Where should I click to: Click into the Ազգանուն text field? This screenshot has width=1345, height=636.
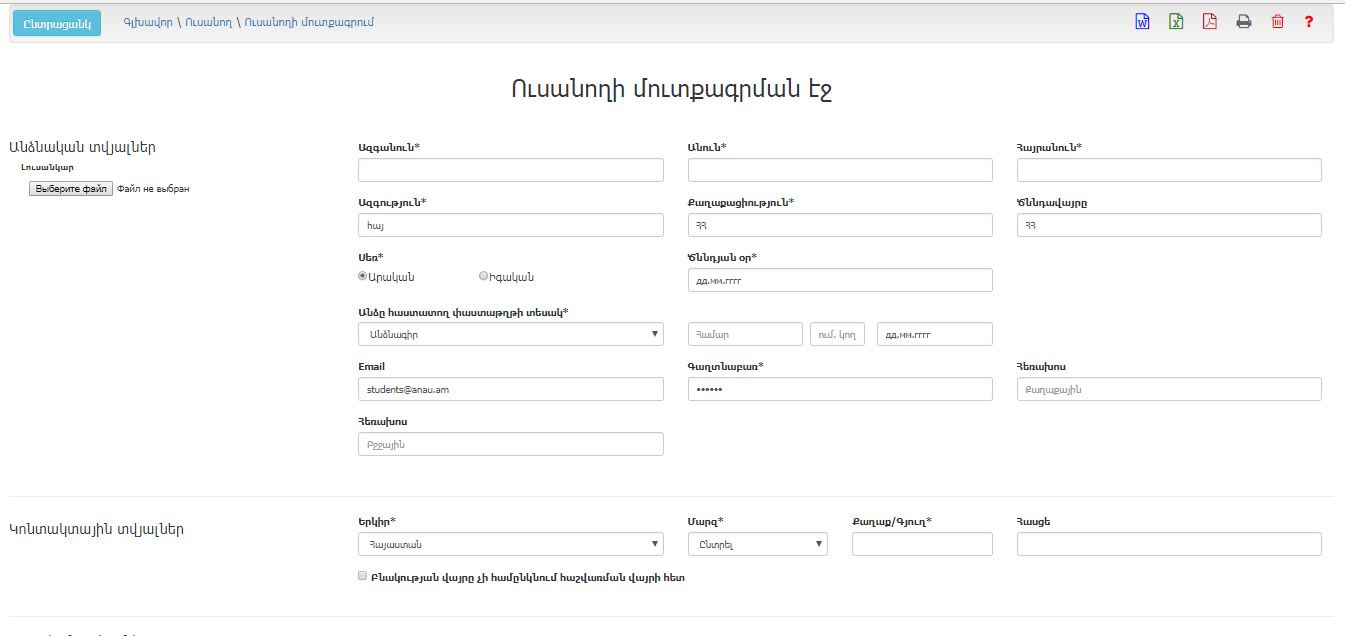(510, 170)
